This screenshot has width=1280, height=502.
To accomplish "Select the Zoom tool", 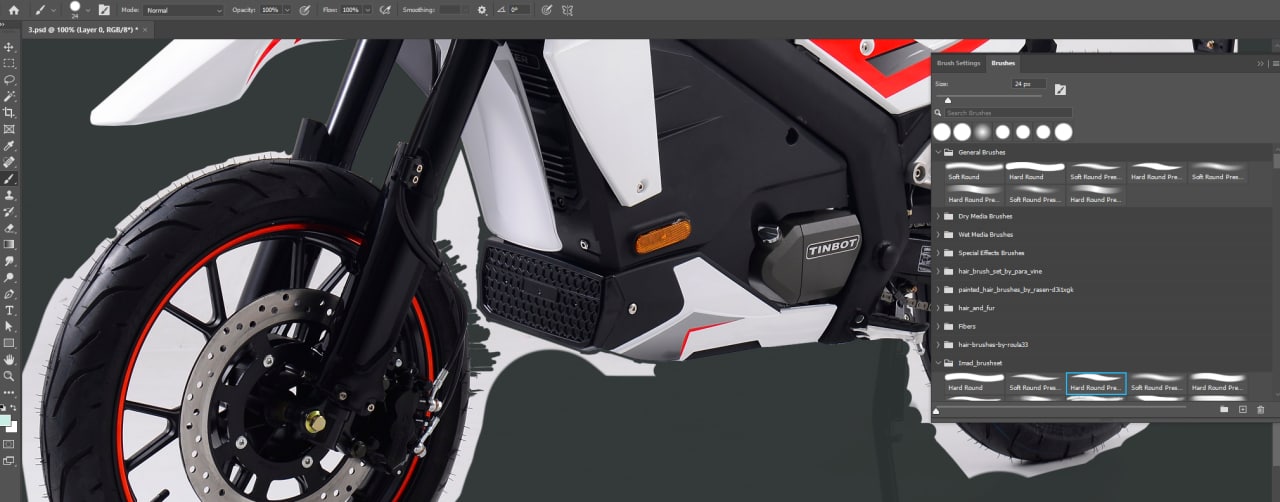I will pyautogui.click(x=9, y=376).
